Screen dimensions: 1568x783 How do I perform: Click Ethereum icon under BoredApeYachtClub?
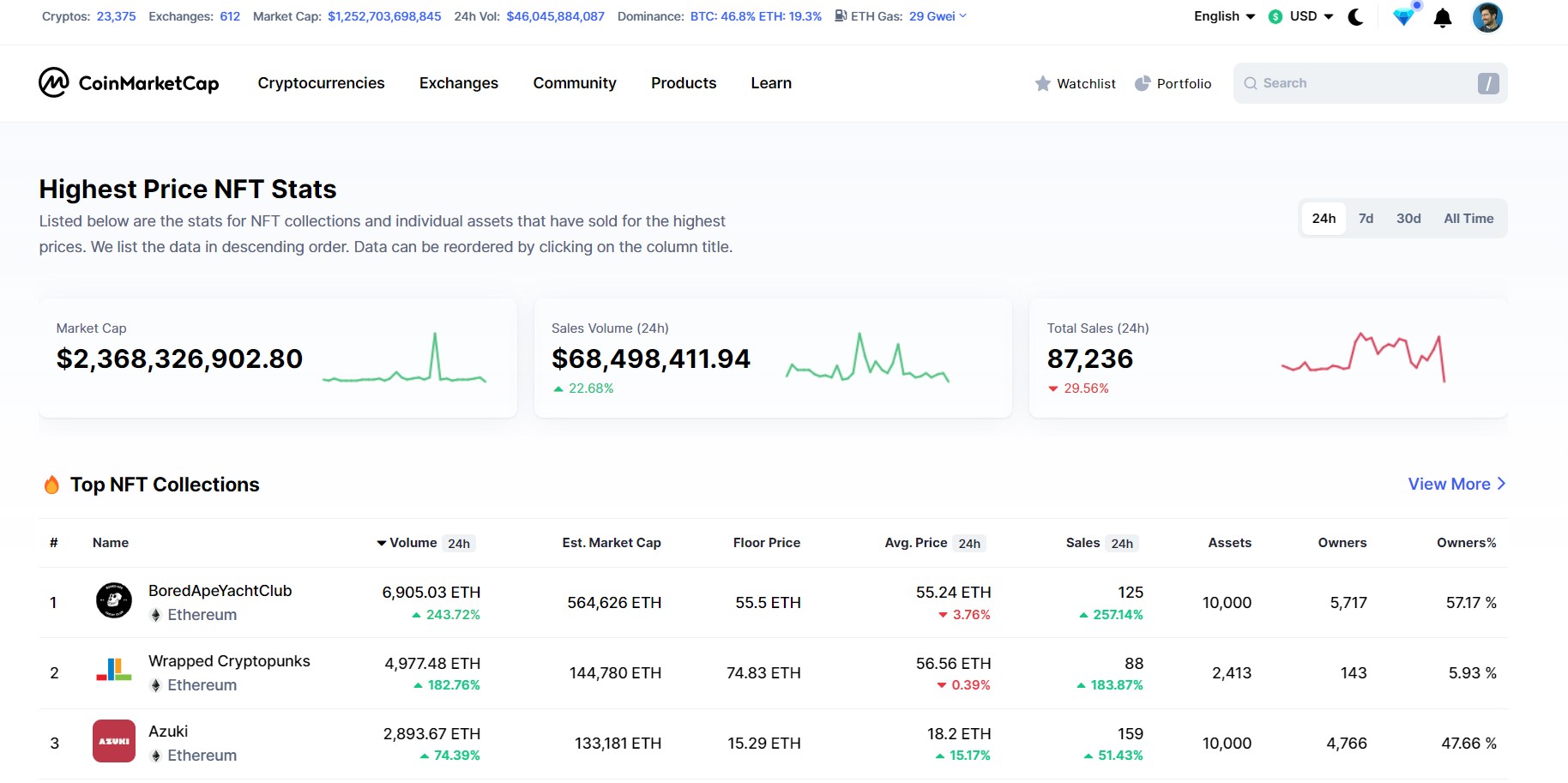coord(155,615)
